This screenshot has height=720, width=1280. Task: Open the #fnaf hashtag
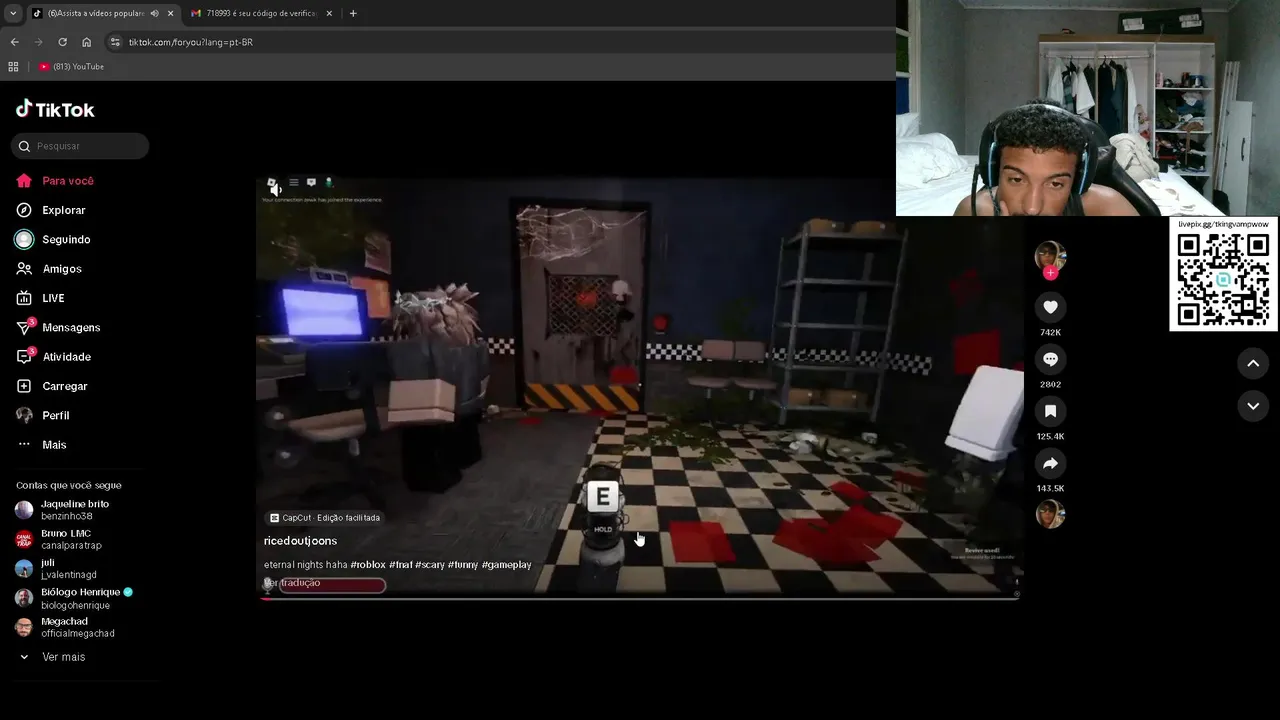coord(400,565)
